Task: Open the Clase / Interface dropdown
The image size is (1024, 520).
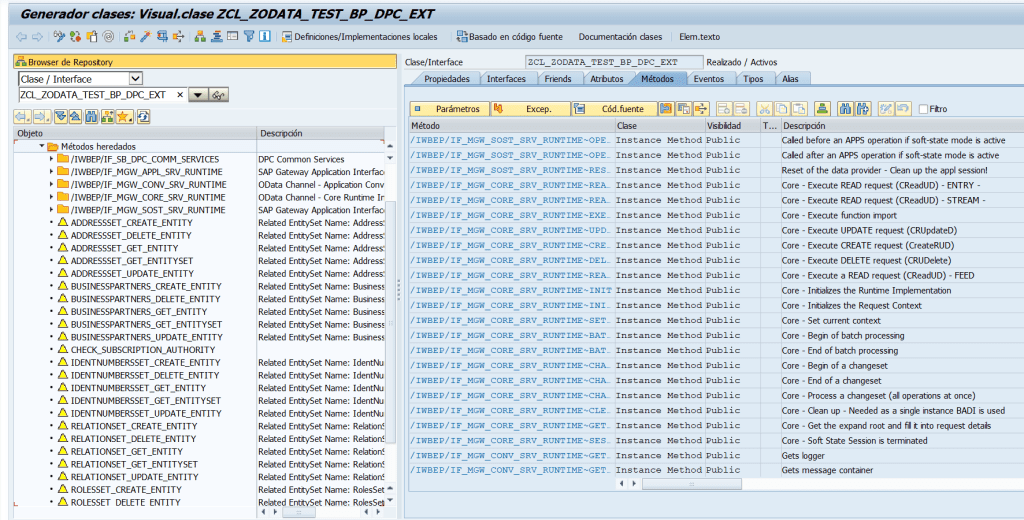Action: (x=136, y=79)
